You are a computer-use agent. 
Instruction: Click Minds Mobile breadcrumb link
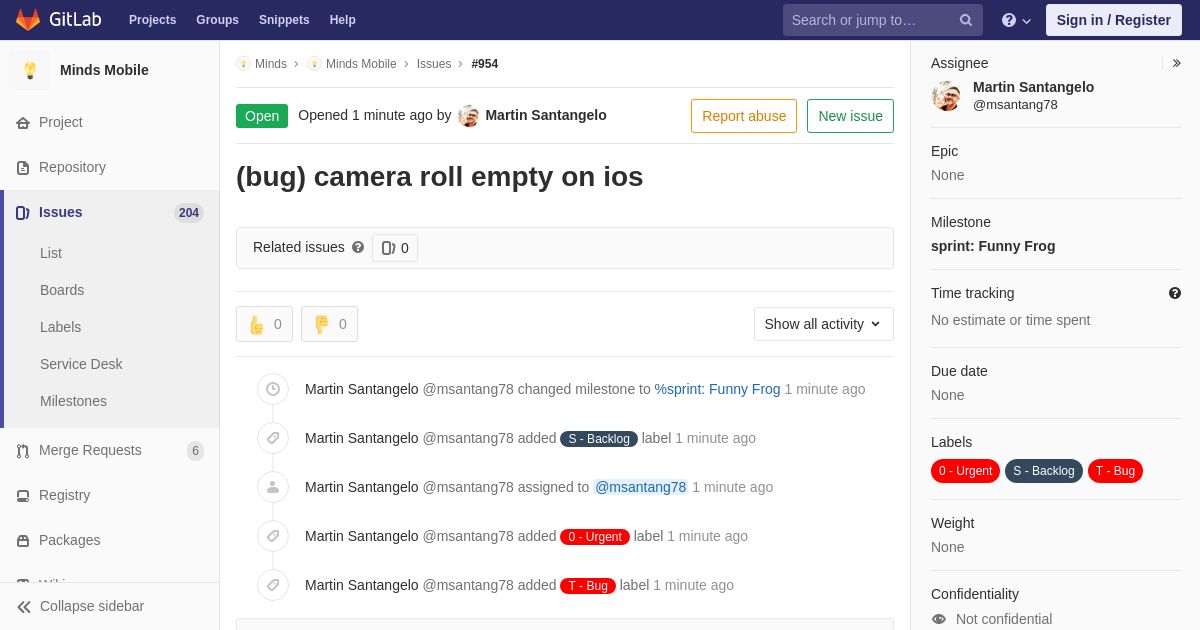tap(361, 64)
